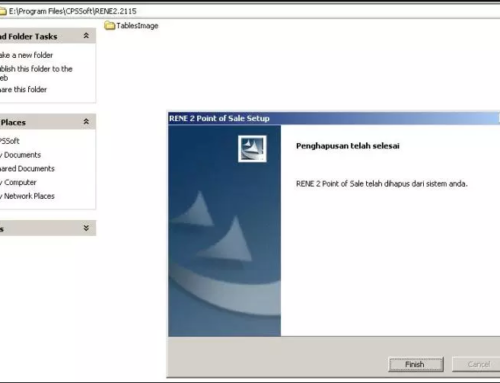
Task: Click the File and Folder Tasks header
Action: [48, 36]
